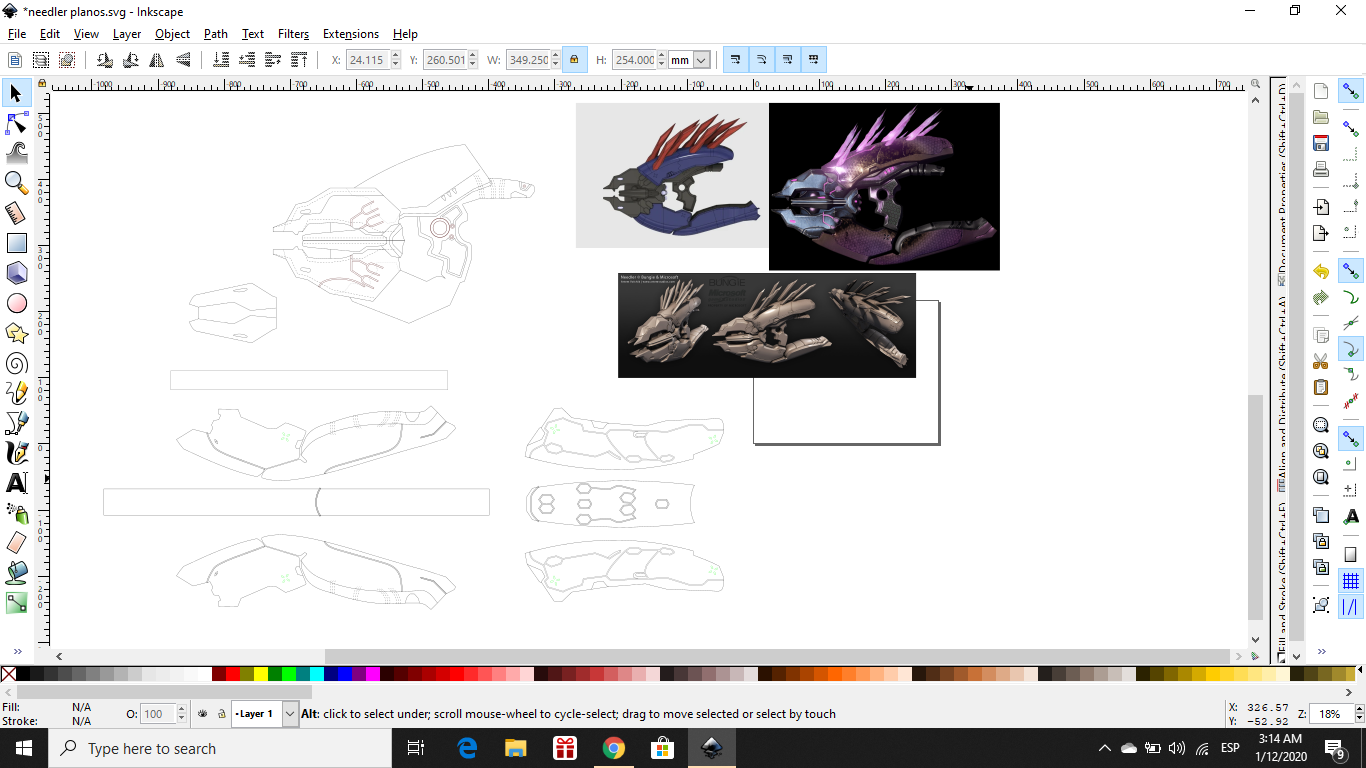Select the Selector arrow tool
This screenshot has width=1366, height=768.
16,93
